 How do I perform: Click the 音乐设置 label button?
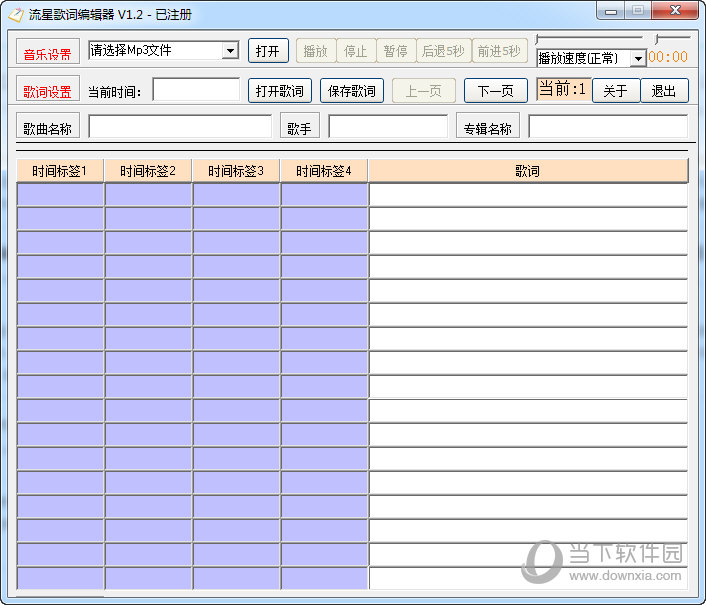pos(48,51)
